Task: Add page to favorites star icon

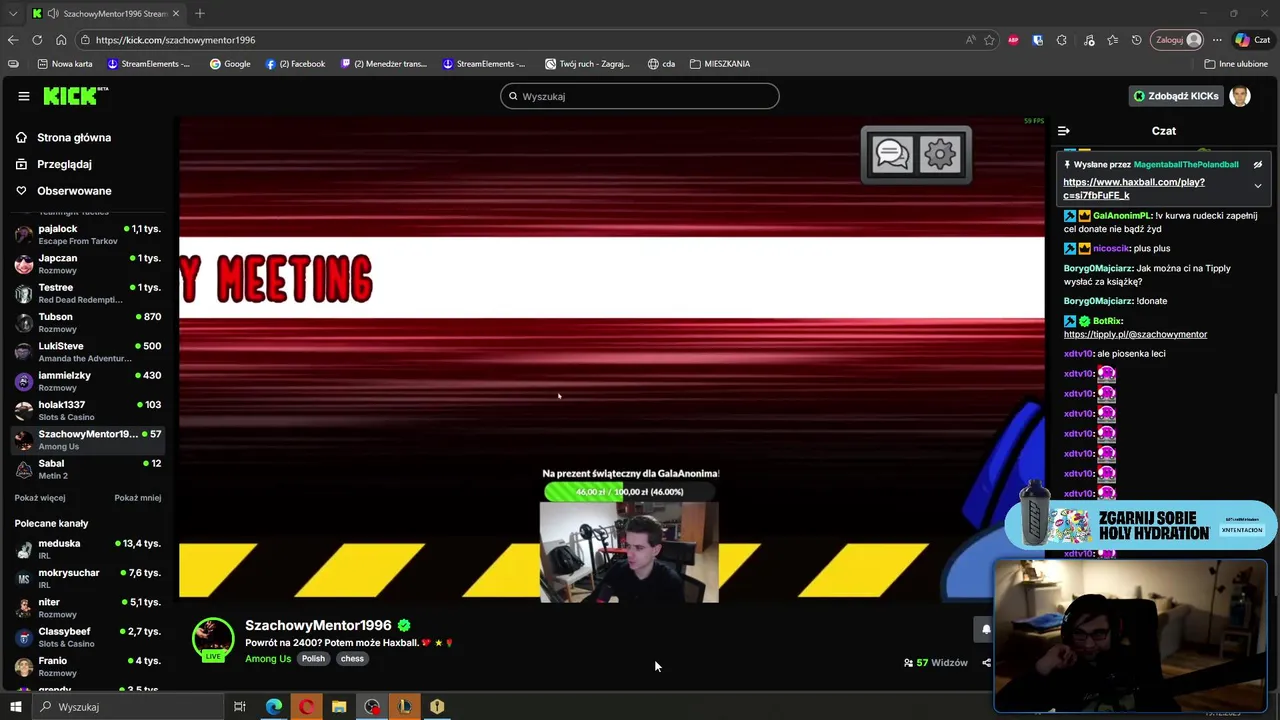Action: [x=989, y=40]
